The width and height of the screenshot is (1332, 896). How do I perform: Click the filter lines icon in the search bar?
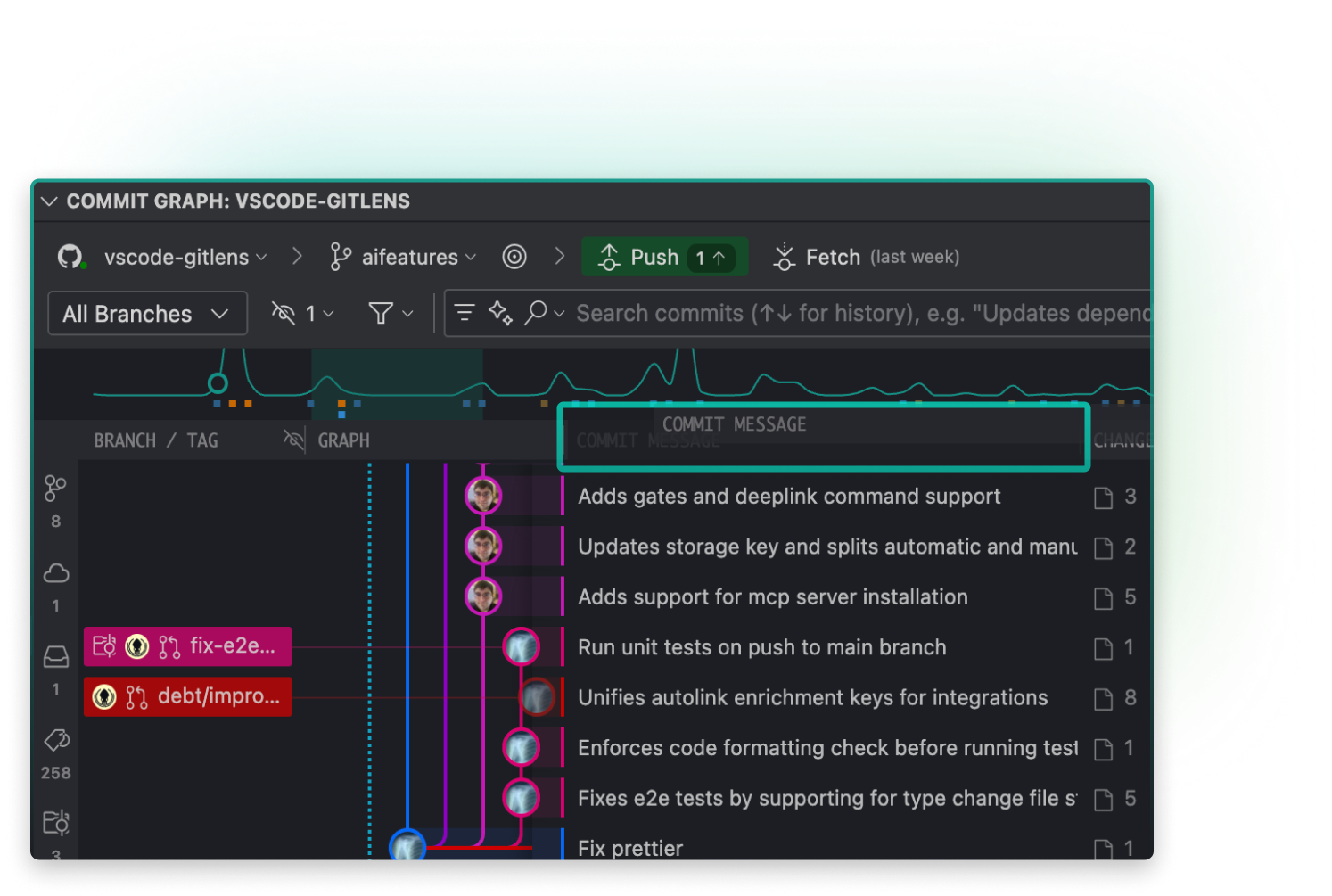coord(464,313)
